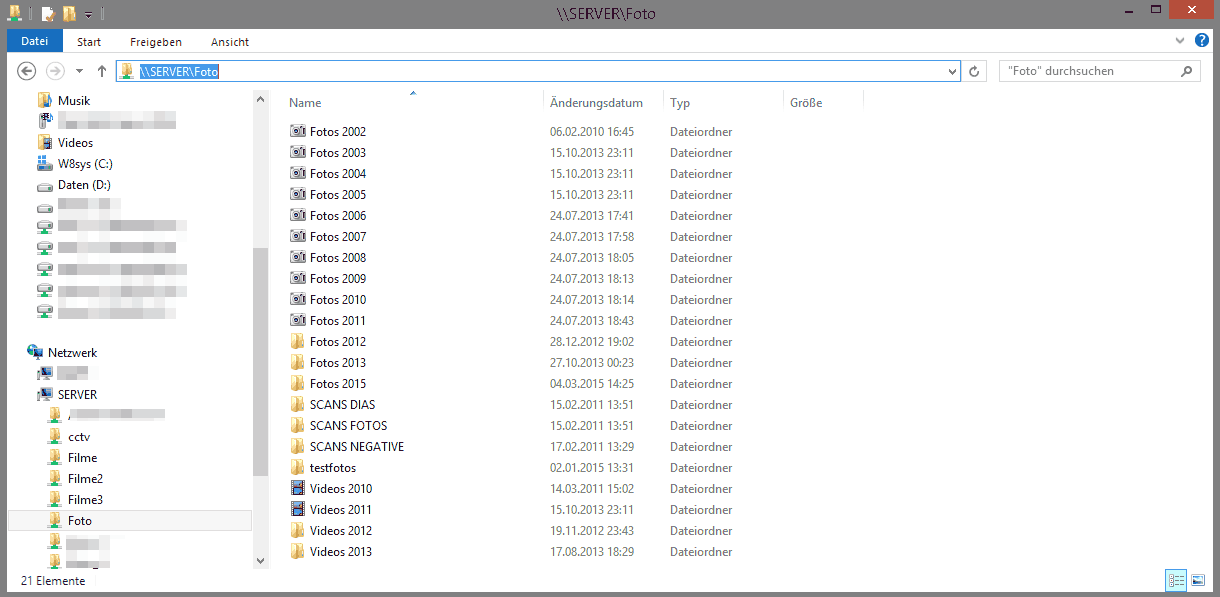This screenshot has height=597, width=1220.
Task: Open Videos library in navigation pane
Action: pyautogui.click(x=75, y=142)
